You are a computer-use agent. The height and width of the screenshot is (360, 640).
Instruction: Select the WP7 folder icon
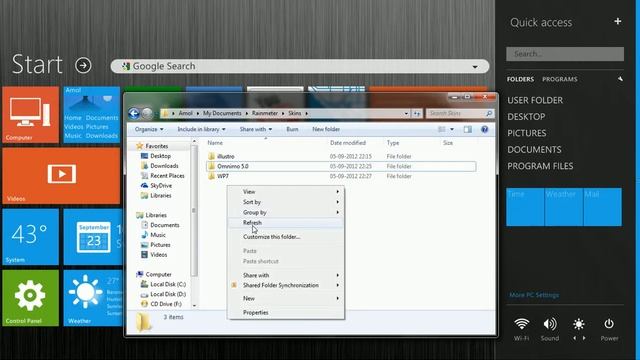tap(211, 176)
